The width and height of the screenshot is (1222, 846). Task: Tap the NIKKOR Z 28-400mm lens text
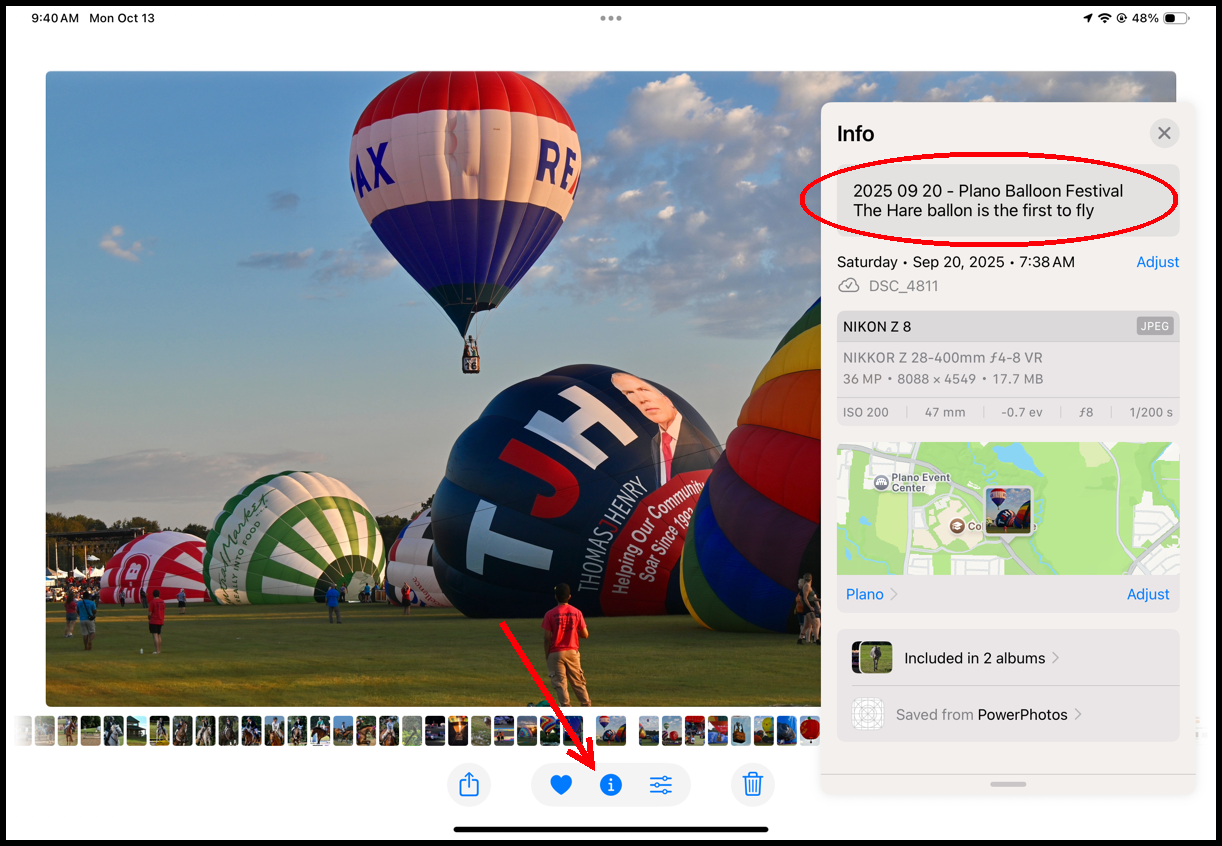tap(943, 358)
